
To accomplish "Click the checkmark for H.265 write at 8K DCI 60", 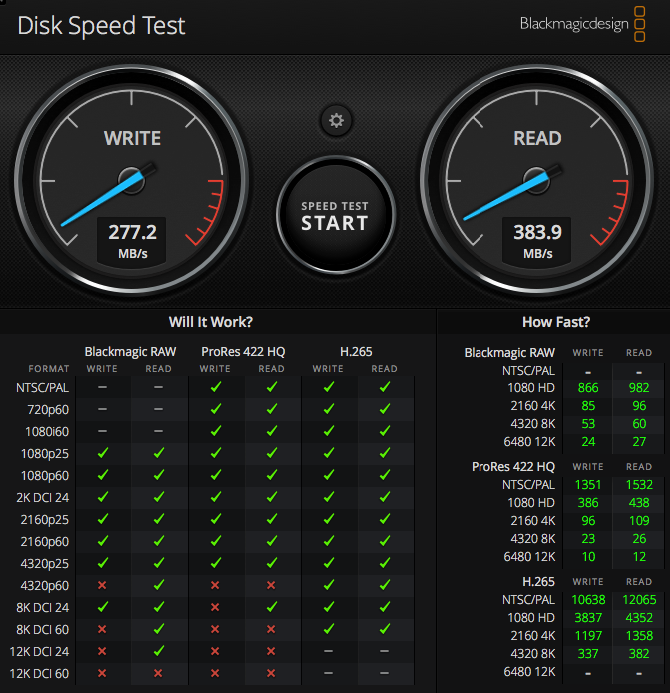I will pos(328,629).
